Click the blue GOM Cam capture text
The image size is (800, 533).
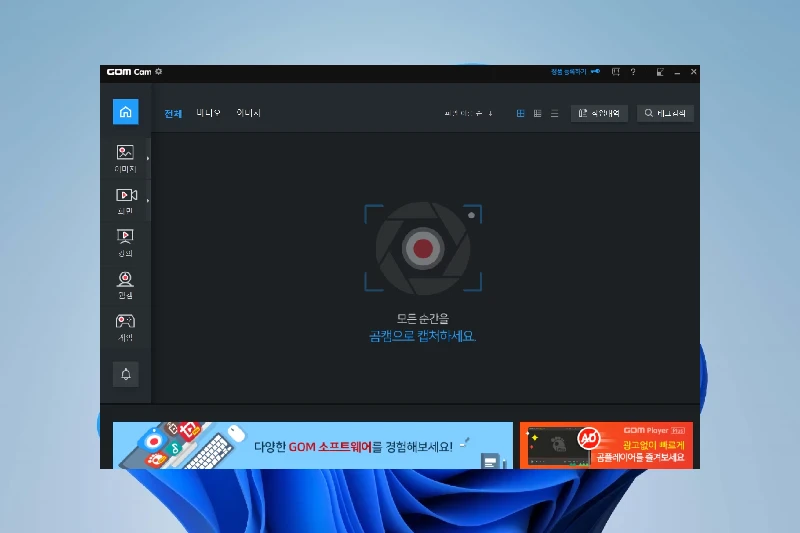click(422, 336)
